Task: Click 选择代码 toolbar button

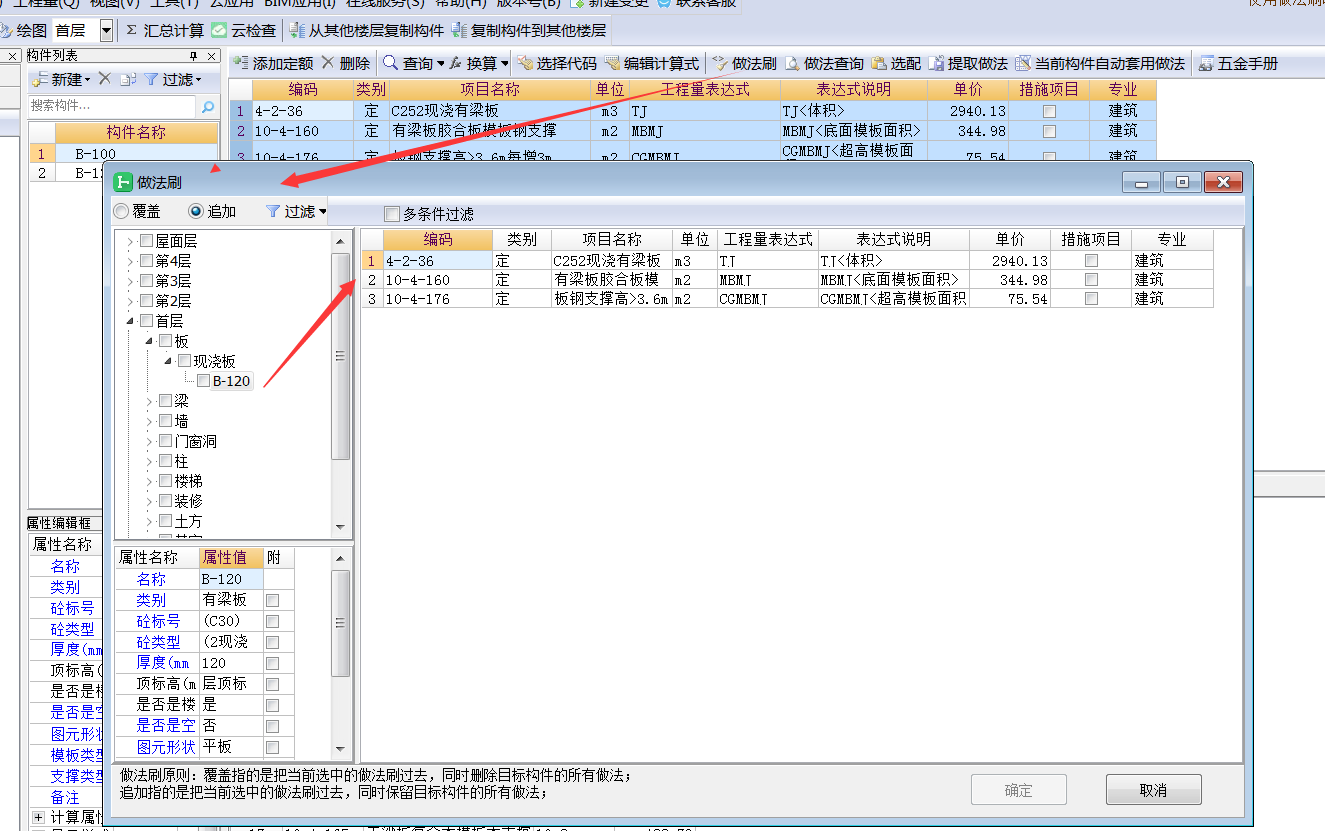Action: 556,63
